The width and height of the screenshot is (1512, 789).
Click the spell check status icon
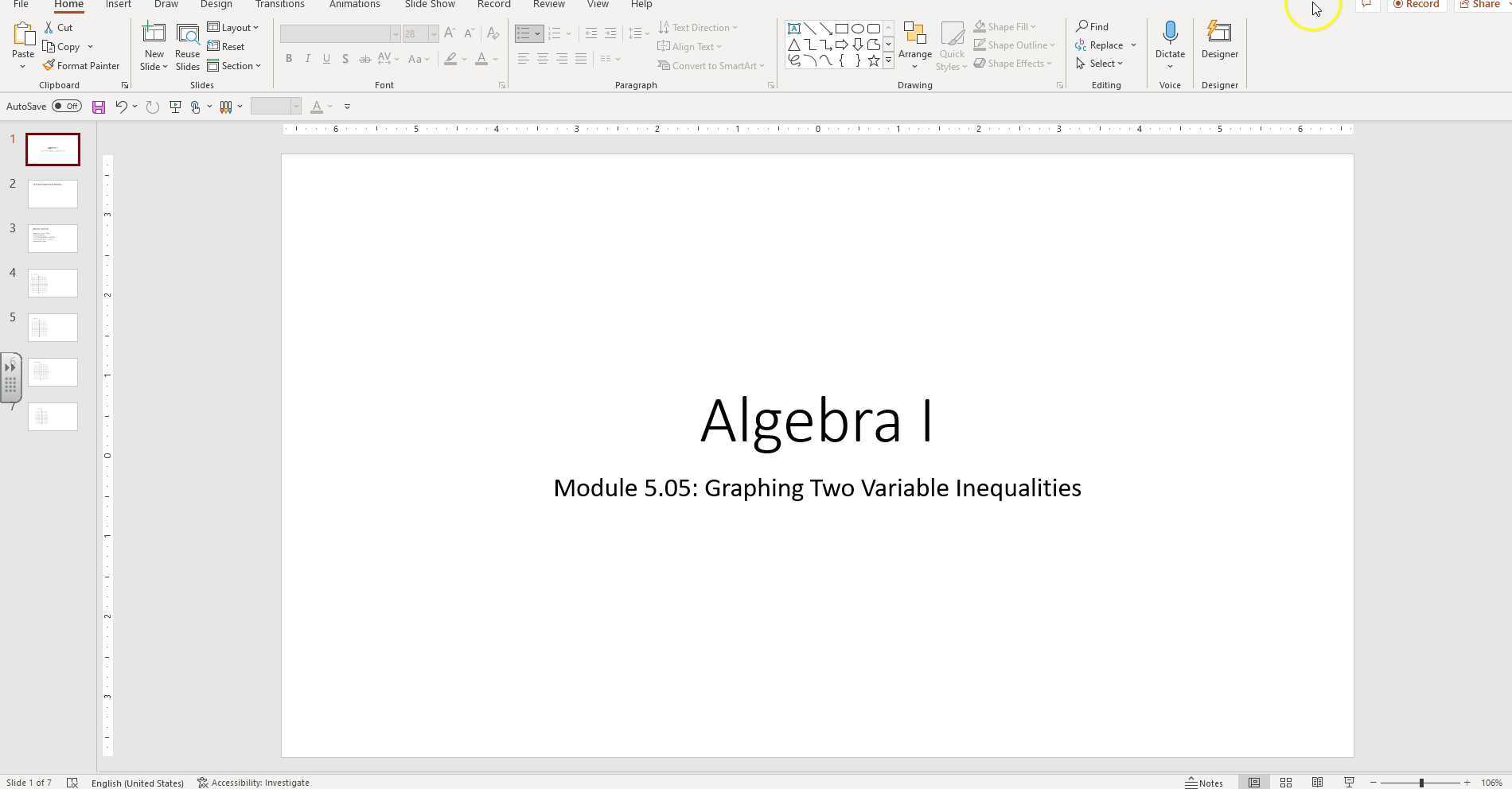(72, 783)
